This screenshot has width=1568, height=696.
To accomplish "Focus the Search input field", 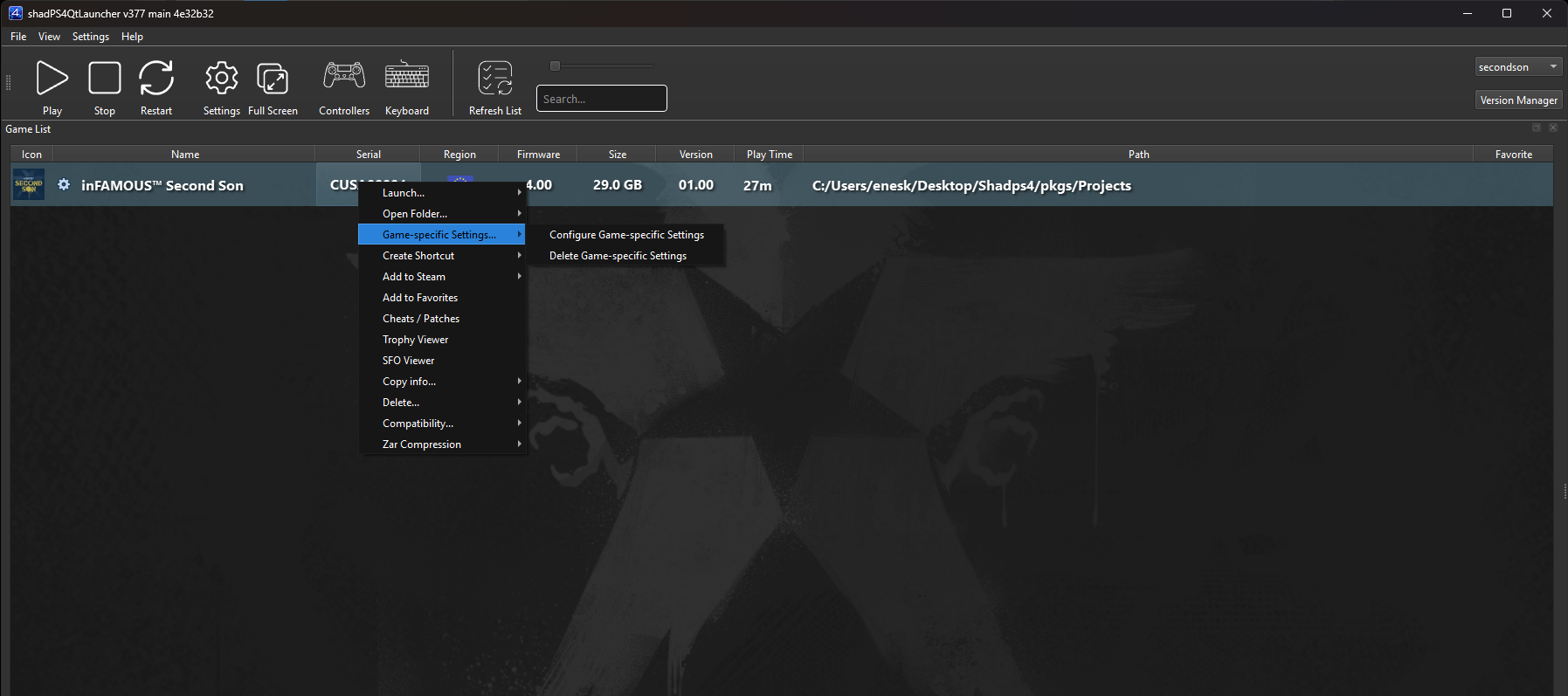I will pyautogui.click(x=602, y=99).
